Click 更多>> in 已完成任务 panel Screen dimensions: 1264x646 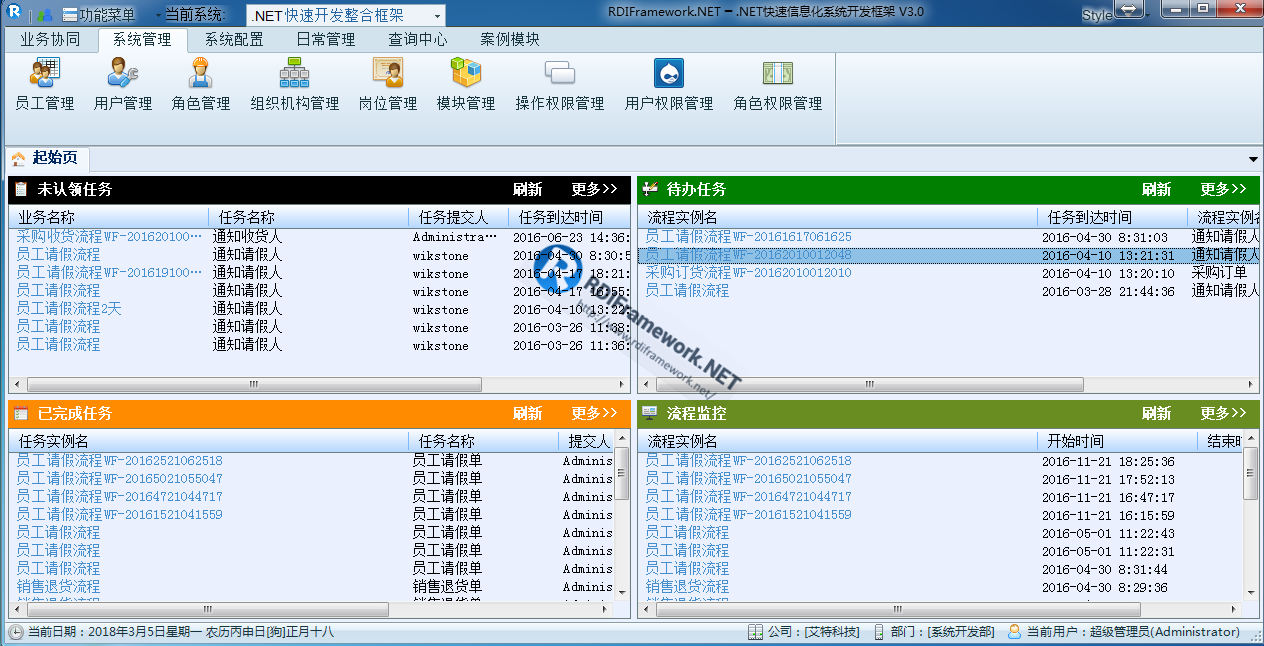pyautogui.click(x=594, y=413)
